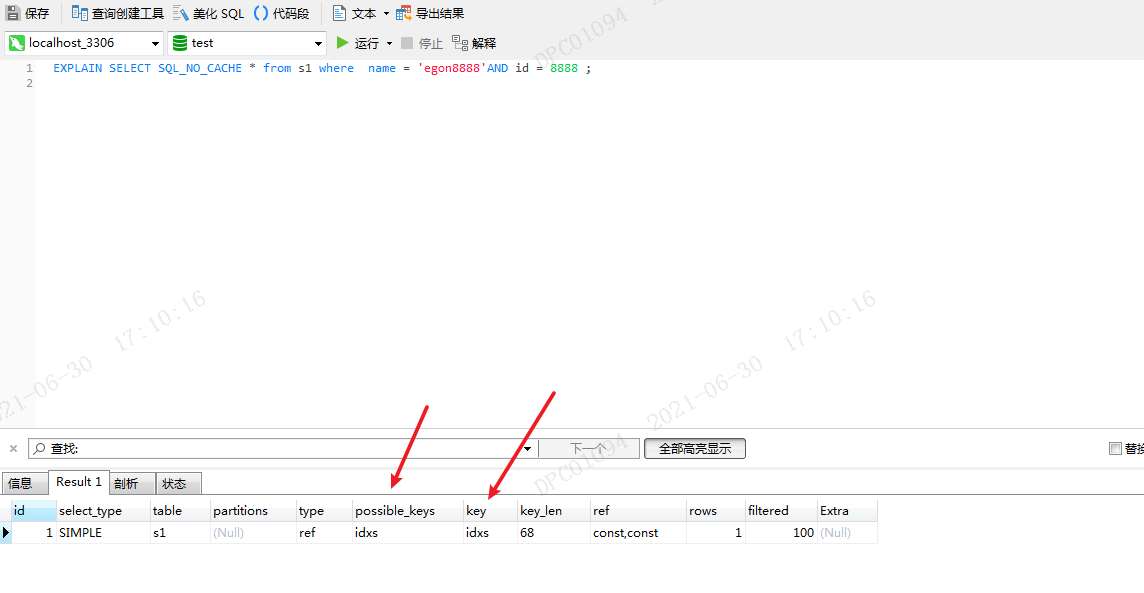The image size is (1144, 593).
Task: Select the const,const ref cell
Action: click(x=638, y=532)
